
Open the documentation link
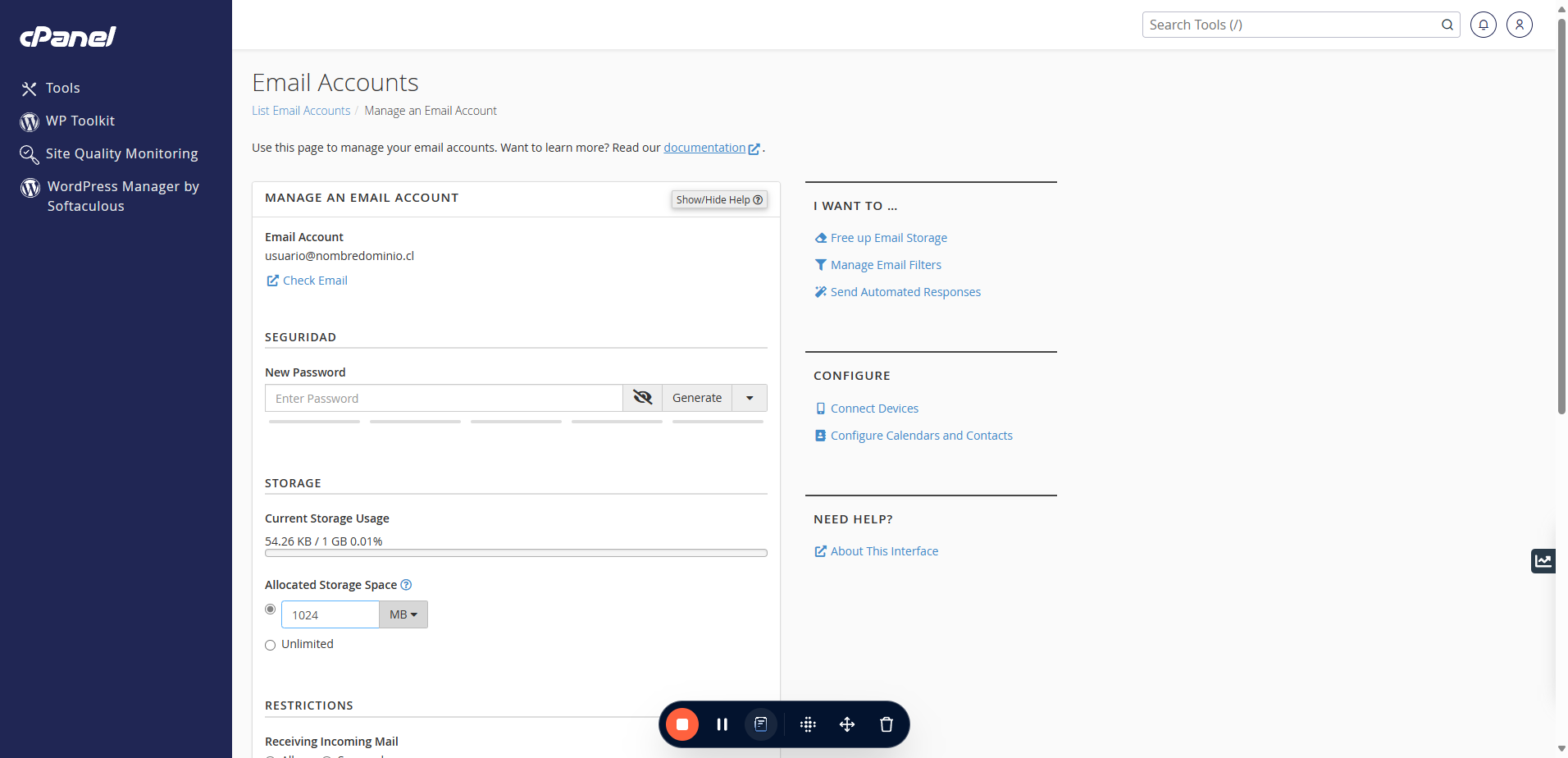704,148
